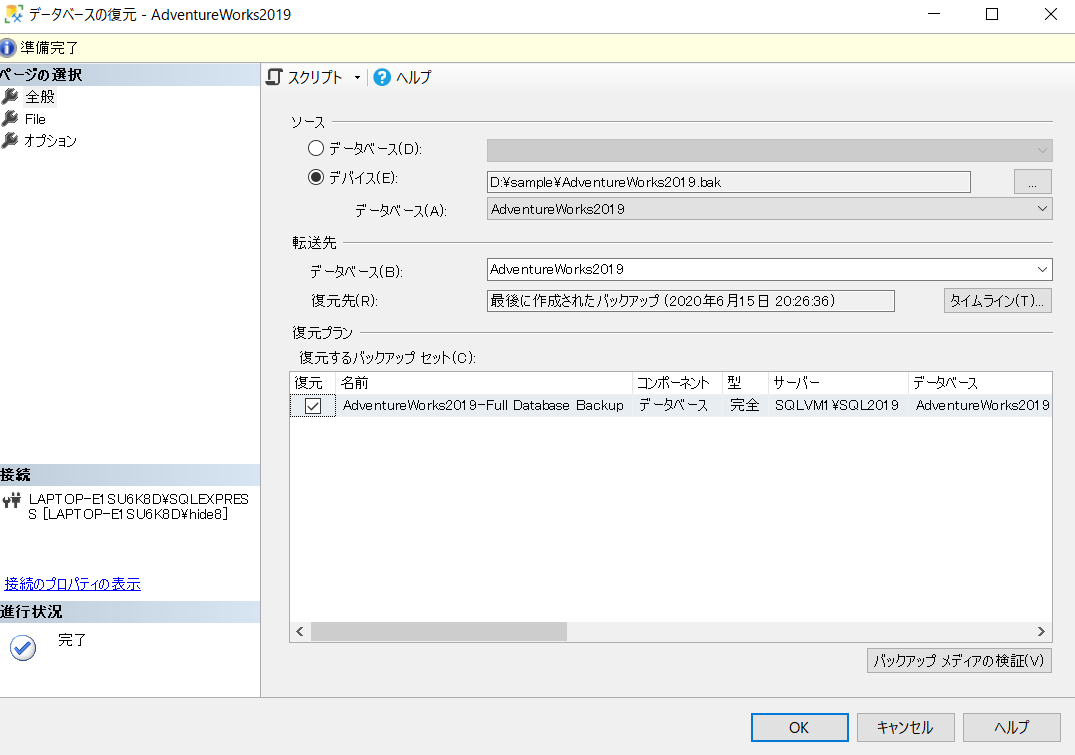
Task: Click the horizontal scrollbar thumb in backup sets
Action: (439, 632)
